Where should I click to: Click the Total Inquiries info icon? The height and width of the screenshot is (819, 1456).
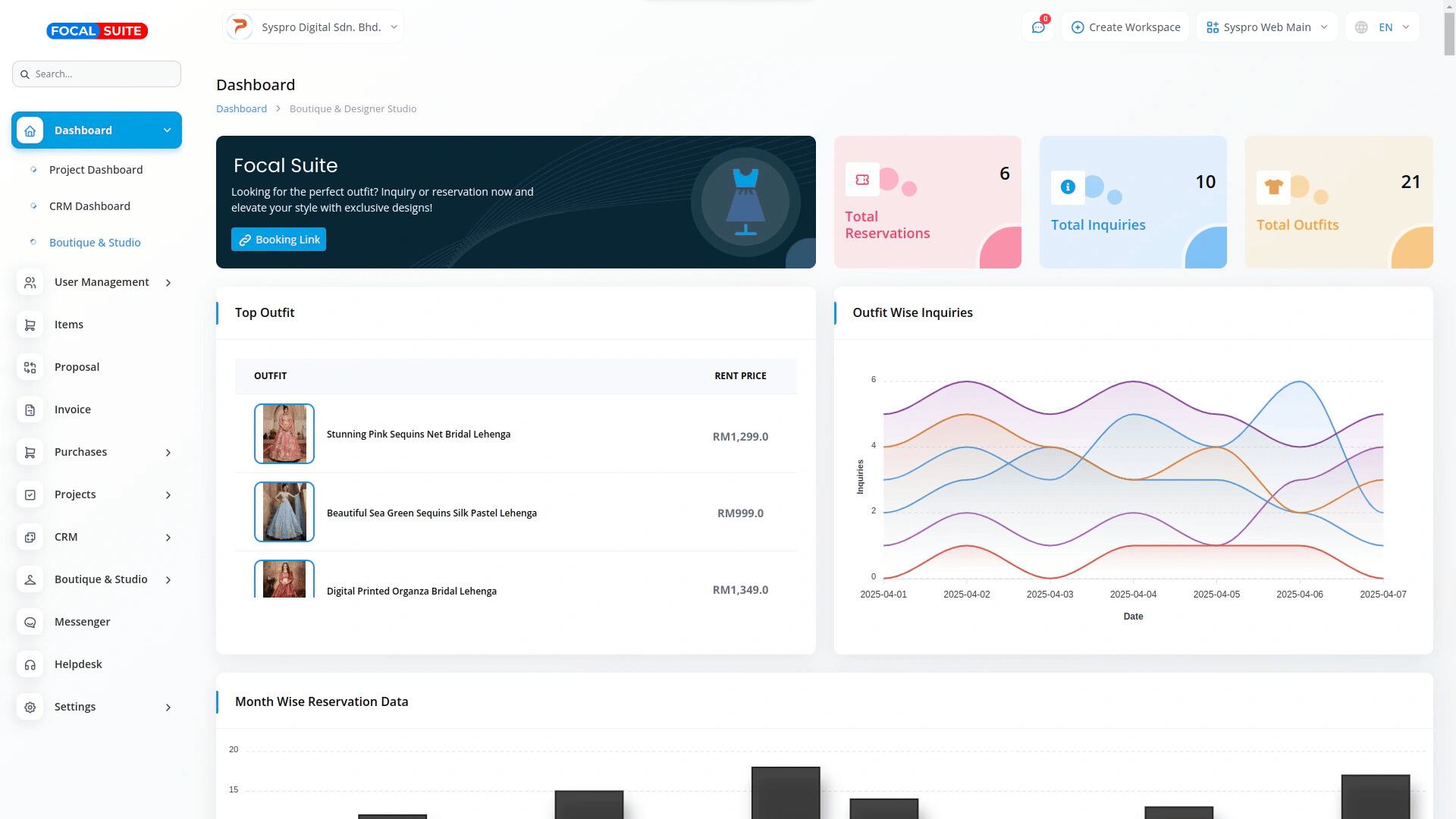1068,187
